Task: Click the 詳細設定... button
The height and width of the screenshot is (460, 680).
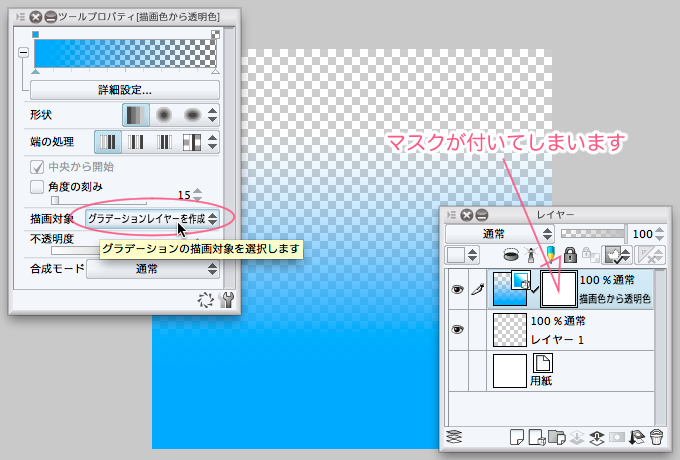Action: point(125,90)
